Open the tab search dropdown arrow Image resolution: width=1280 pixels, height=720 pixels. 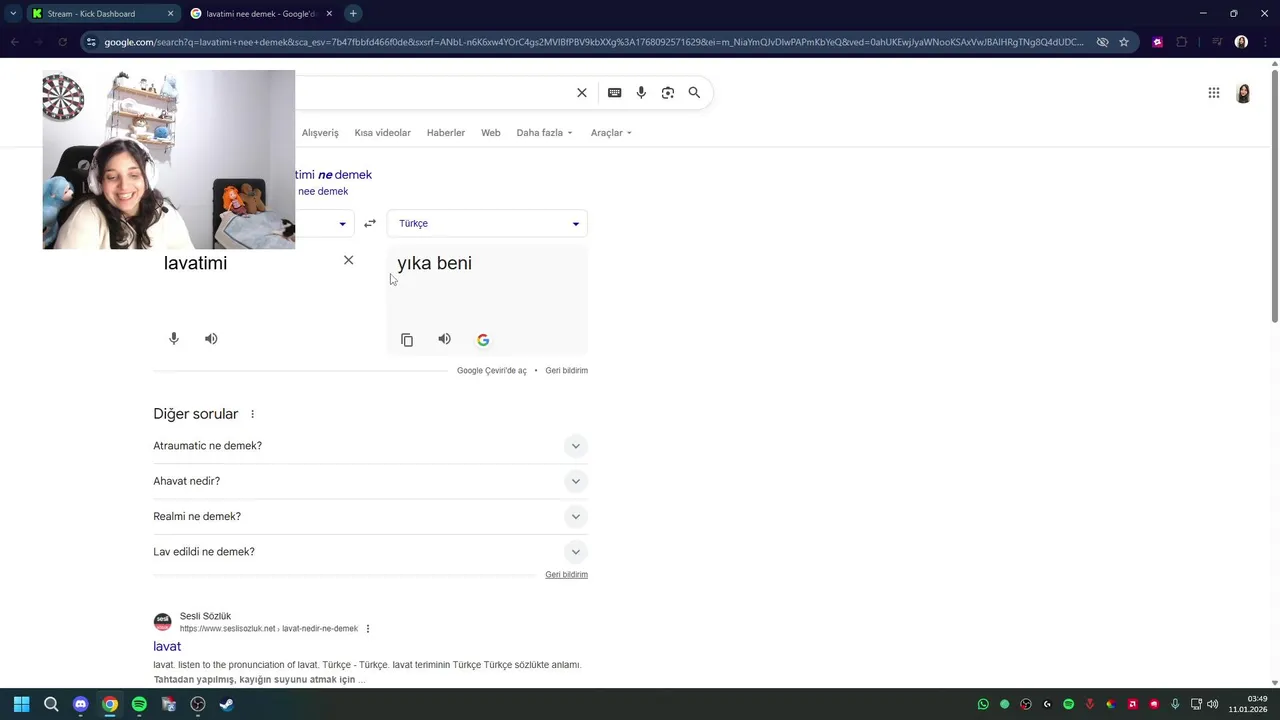click(12, 14)
